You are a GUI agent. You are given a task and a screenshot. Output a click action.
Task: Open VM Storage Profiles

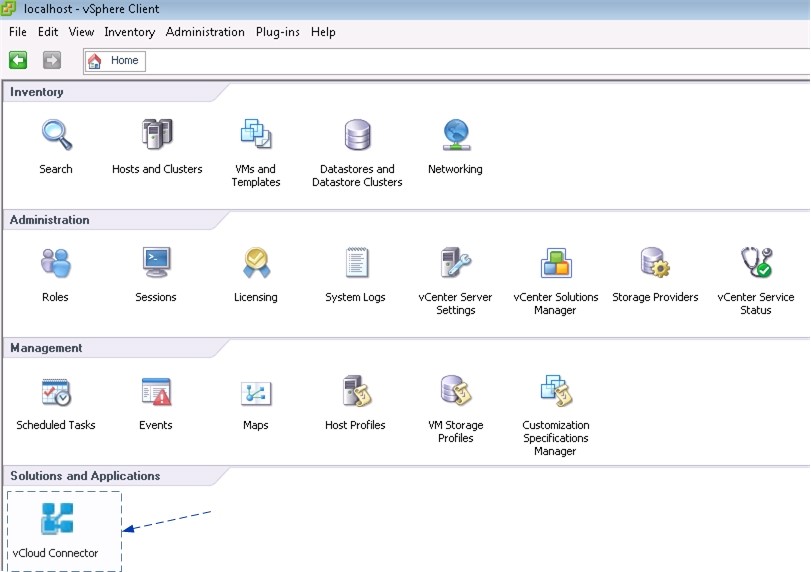coord(456,391)
